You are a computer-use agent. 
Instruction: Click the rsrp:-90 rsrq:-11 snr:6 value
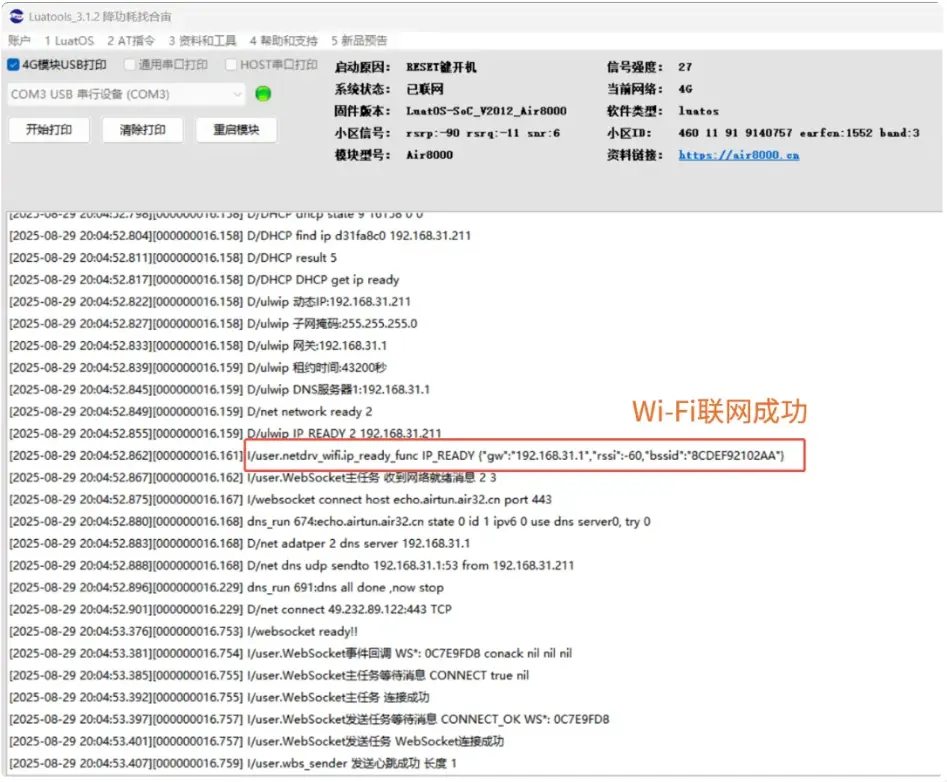483,133
